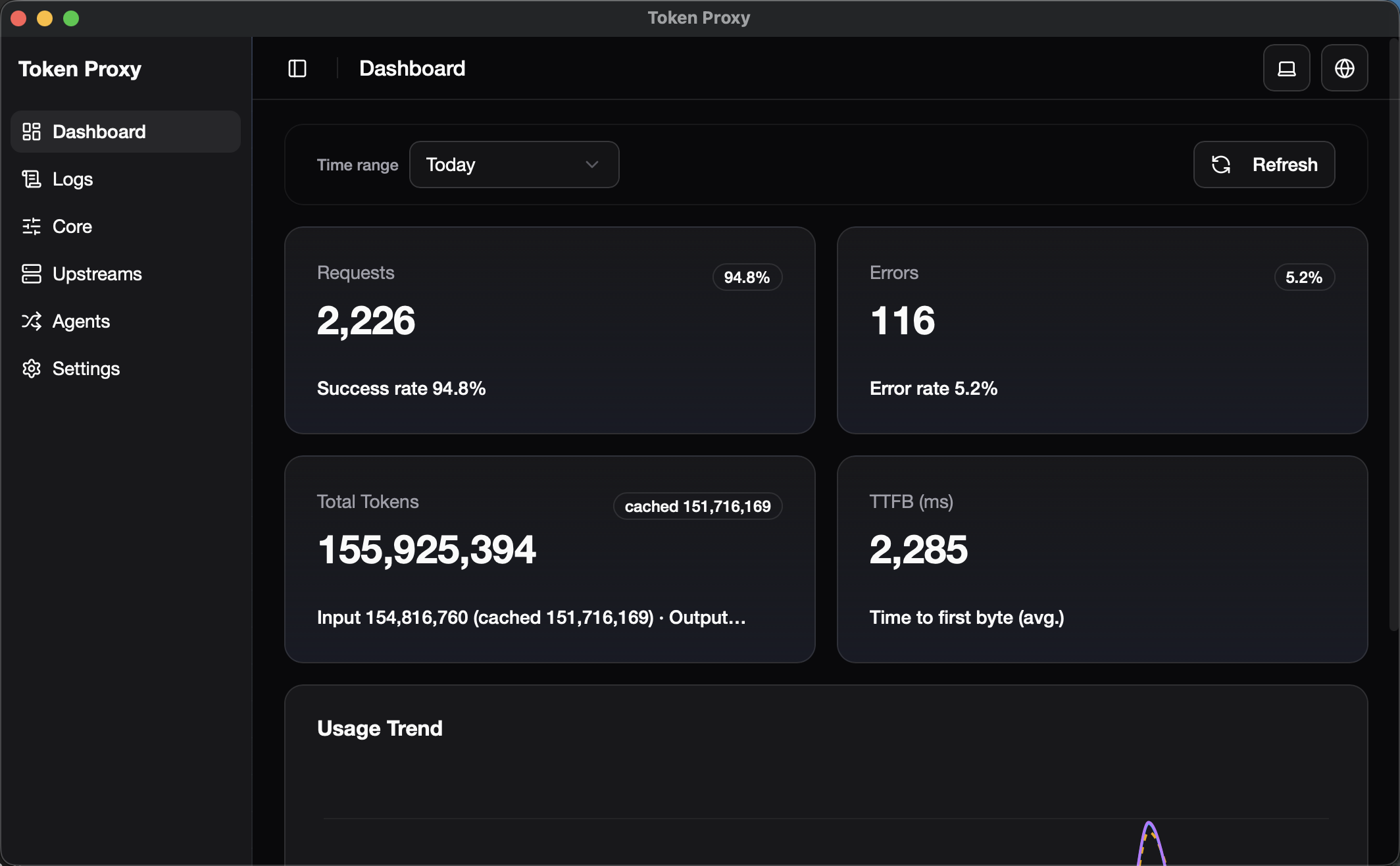Click the Core sliders icon
The width and height of the screenshot is (1400, 866).
31,226
